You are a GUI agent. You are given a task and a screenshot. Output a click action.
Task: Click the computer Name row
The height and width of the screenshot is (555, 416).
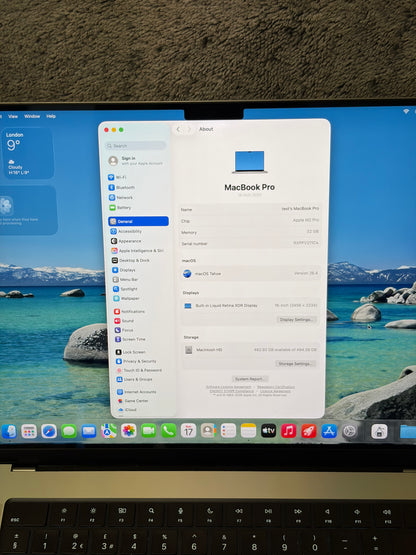click(x=250, y=209)
